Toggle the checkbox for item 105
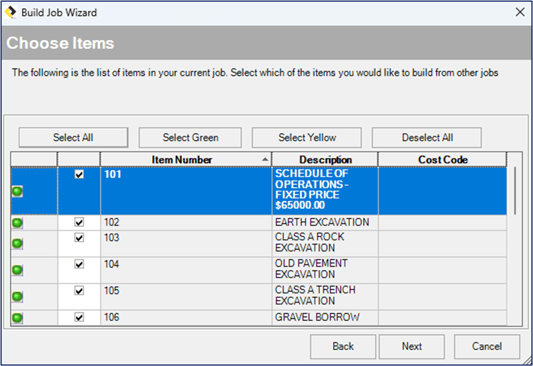The width and height of the screenshot is (533, 366). [79, 291]
